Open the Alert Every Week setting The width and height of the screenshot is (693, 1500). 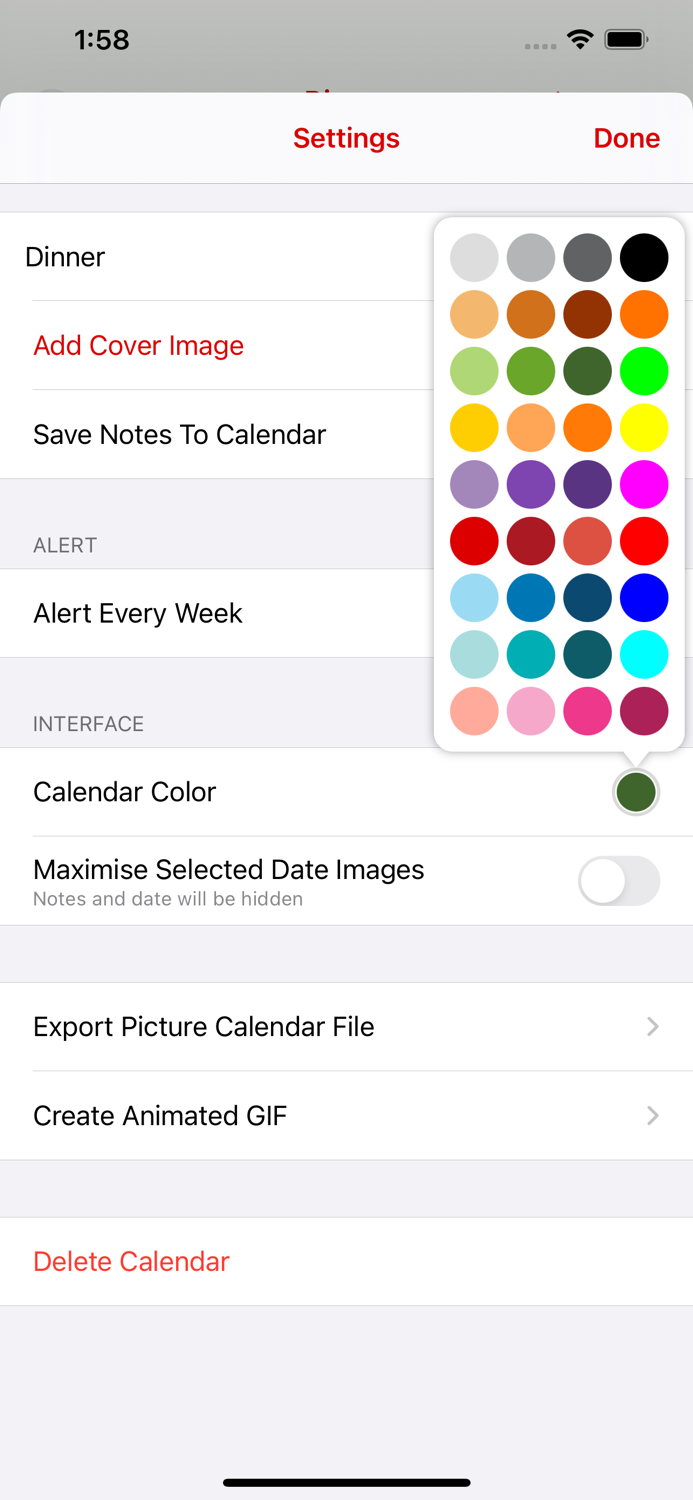point(138,613)
